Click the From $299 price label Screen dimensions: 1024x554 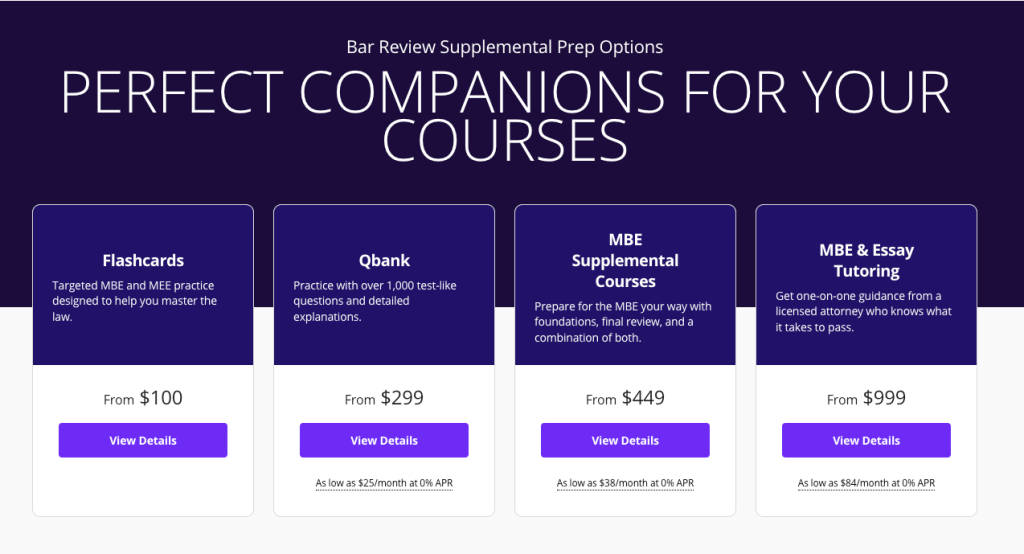(x=384, y=398)
